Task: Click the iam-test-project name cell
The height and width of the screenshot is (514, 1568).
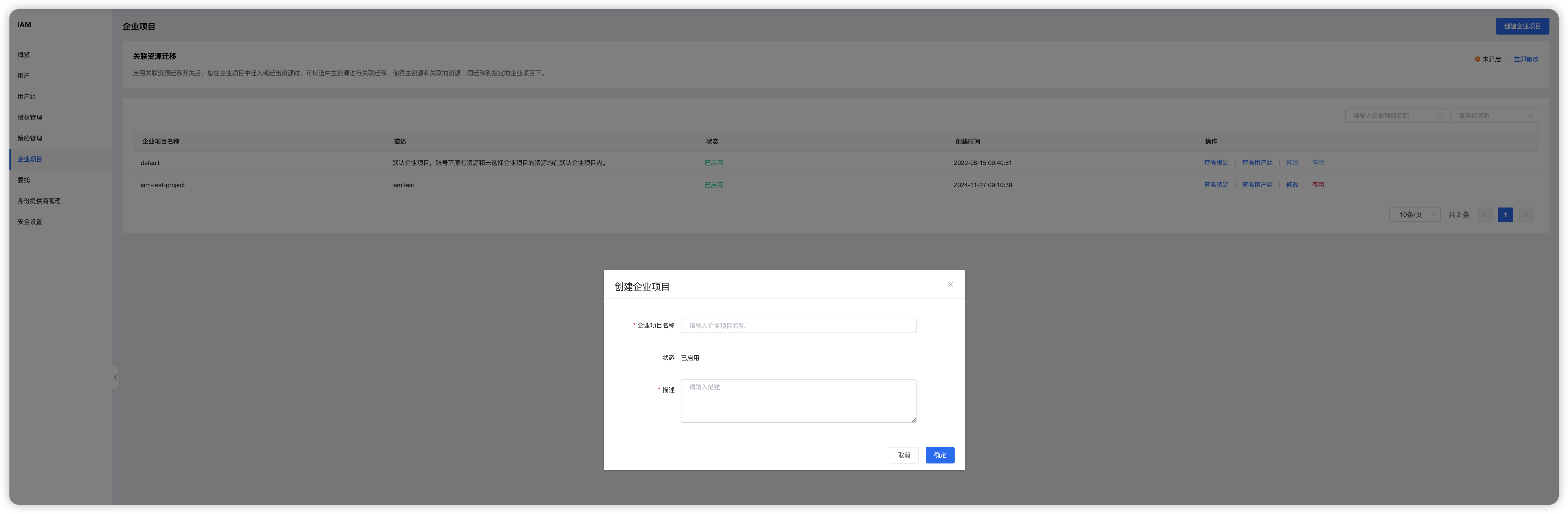Action: click(163, 185)
